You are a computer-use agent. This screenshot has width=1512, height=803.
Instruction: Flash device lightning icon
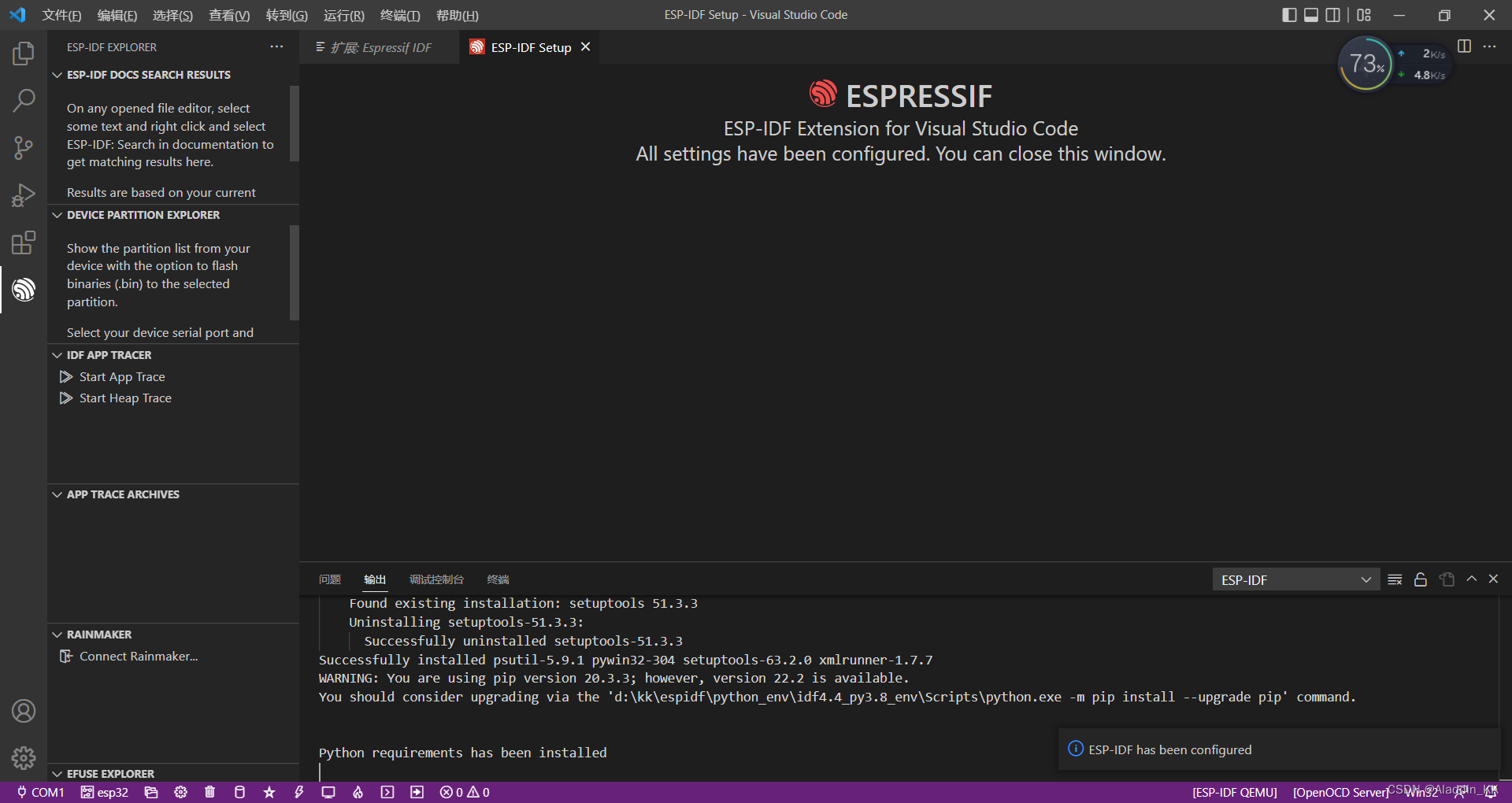coord(299,792)
